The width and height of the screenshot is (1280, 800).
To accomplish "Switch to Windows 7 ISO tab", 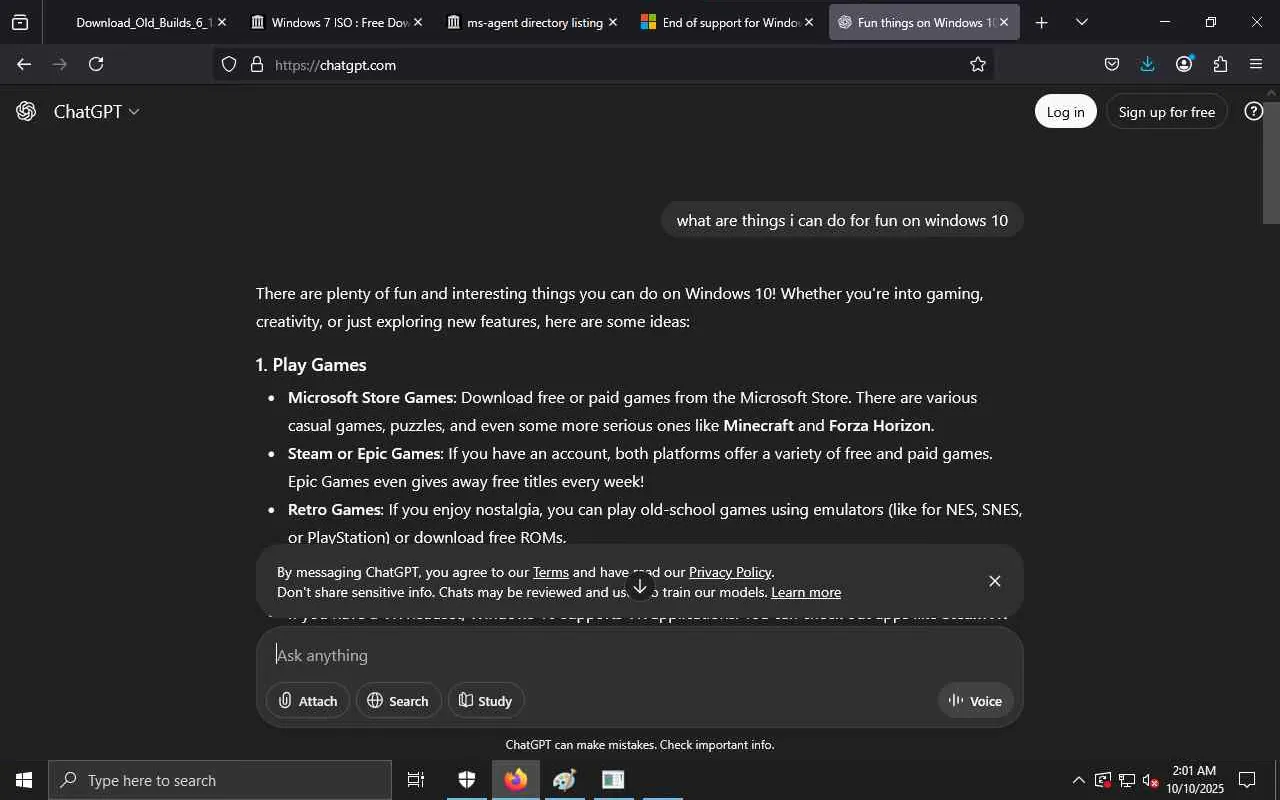I will [336, 22].
